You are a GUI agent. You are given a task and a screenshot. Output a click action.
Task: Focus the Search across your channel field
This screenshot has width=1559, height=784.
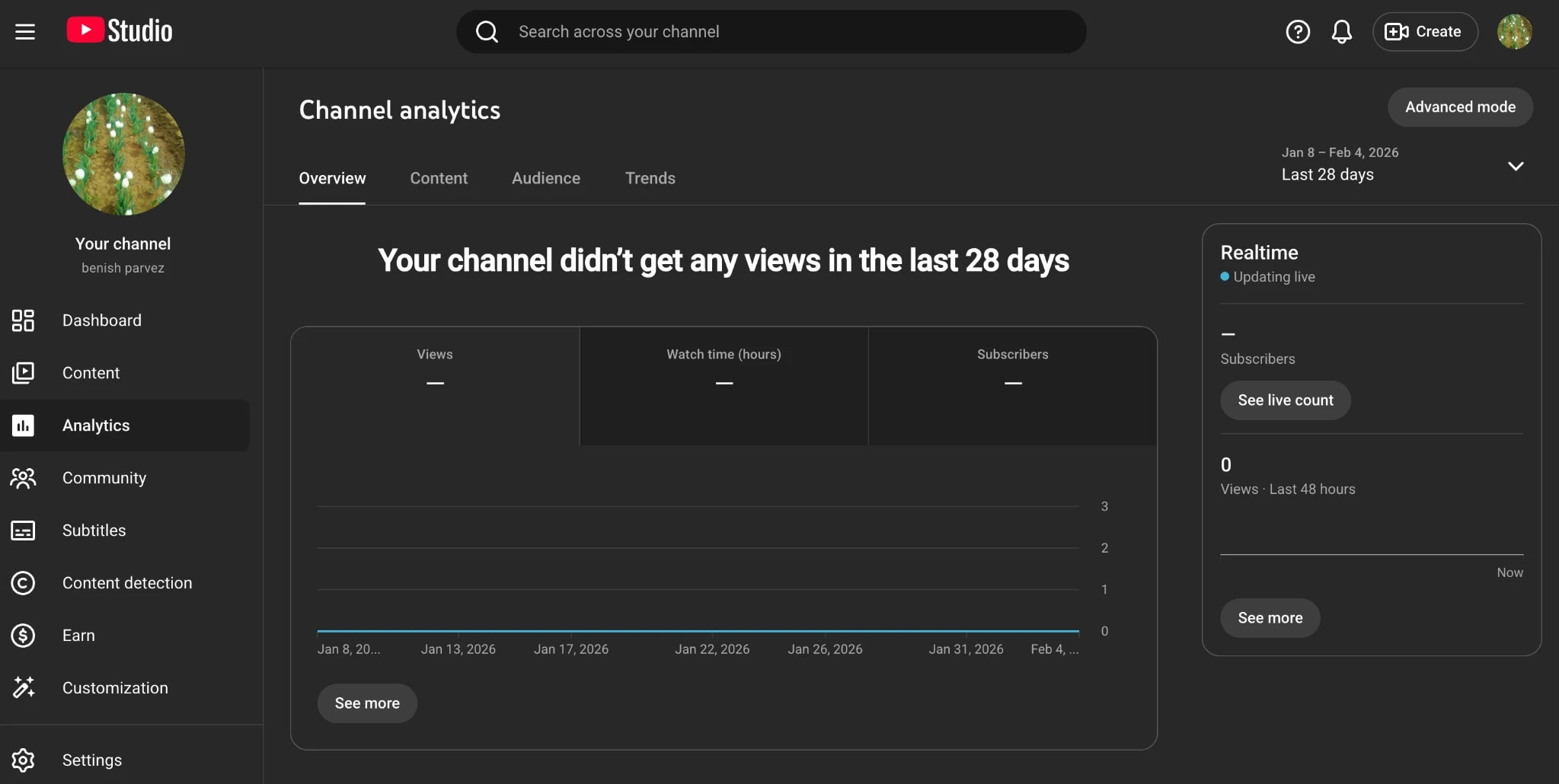[x=771, y=31]
